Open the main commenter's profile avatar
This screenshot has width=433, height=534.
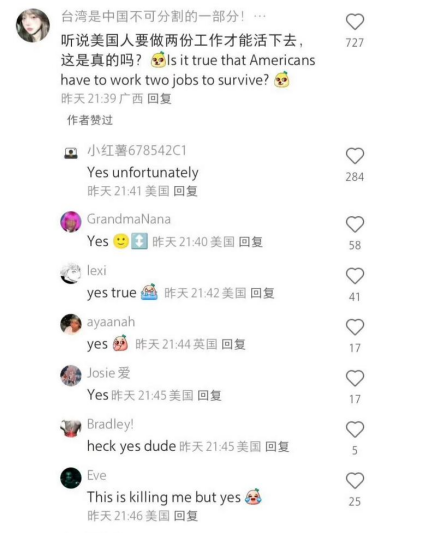coord(33,26)
